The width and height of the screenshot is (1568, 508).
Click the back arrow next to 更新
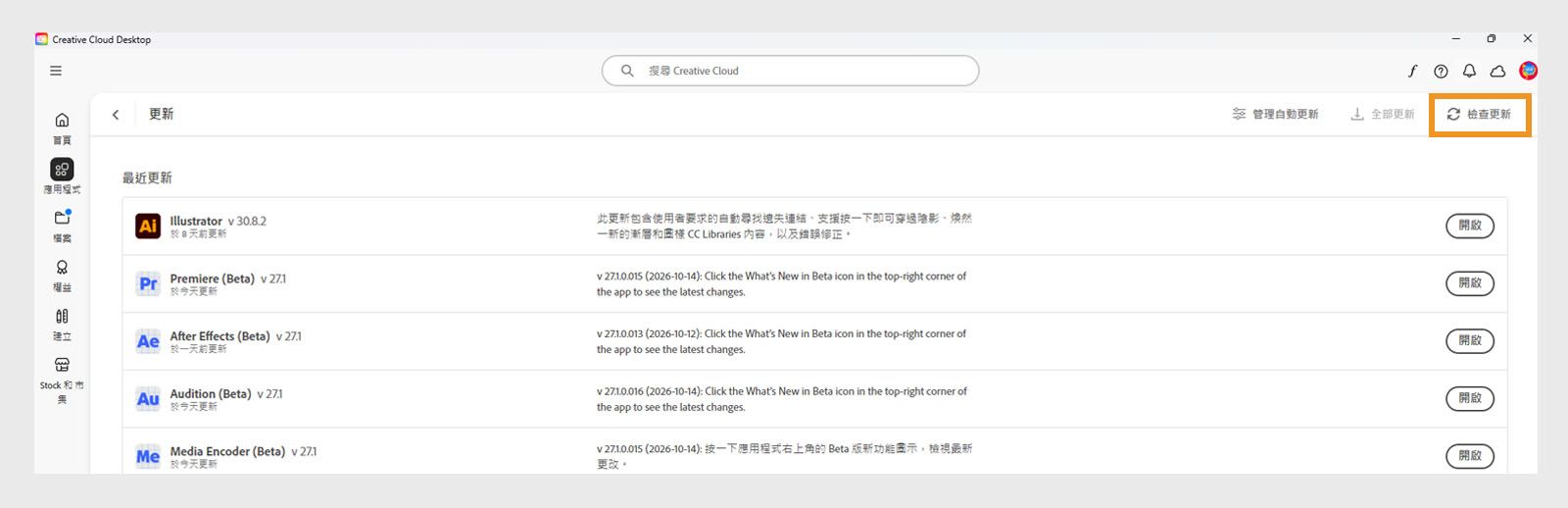116,115
